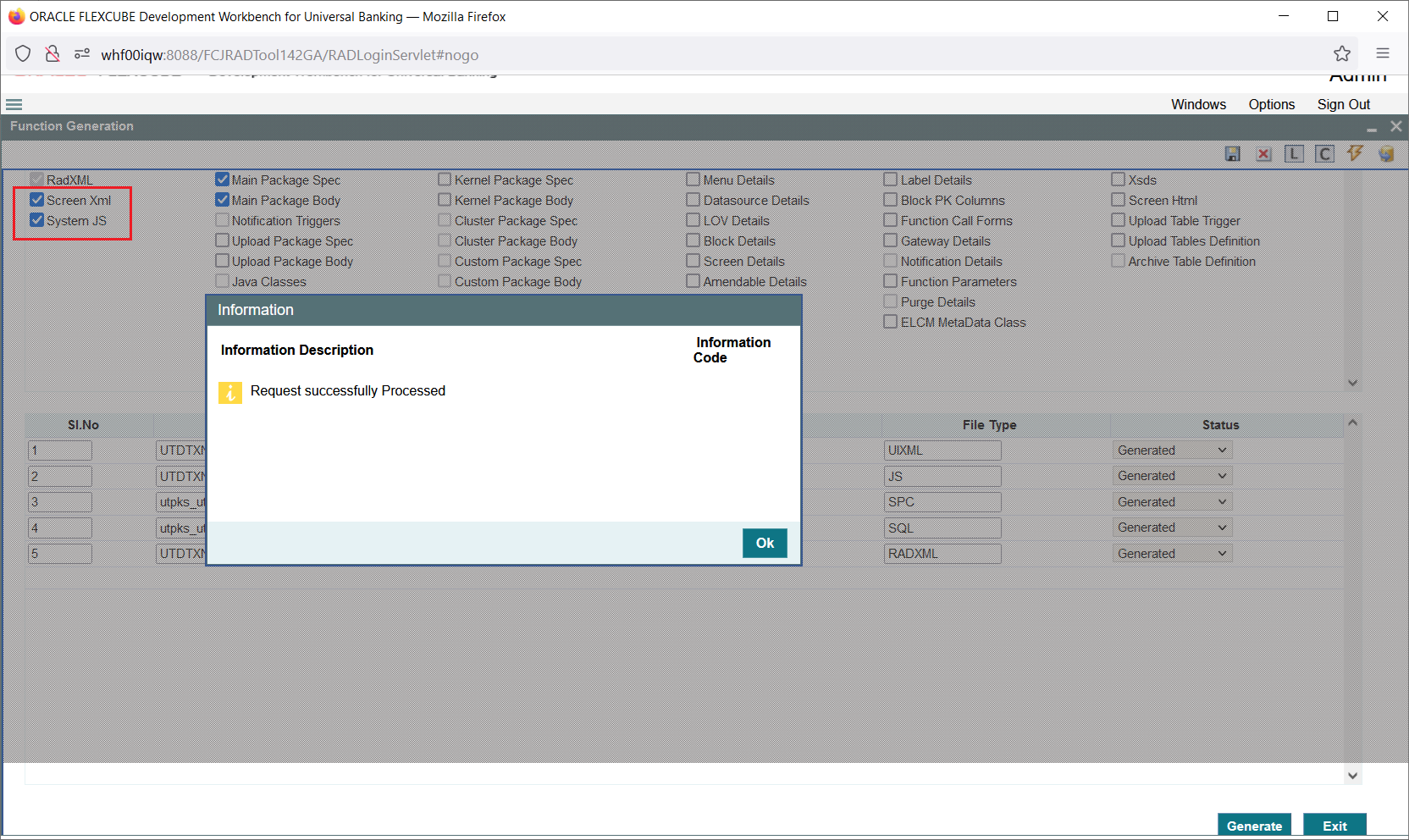Check the Xsds checkbox
Viewport: 1409px width, 840px height.
click(1119, 180)
